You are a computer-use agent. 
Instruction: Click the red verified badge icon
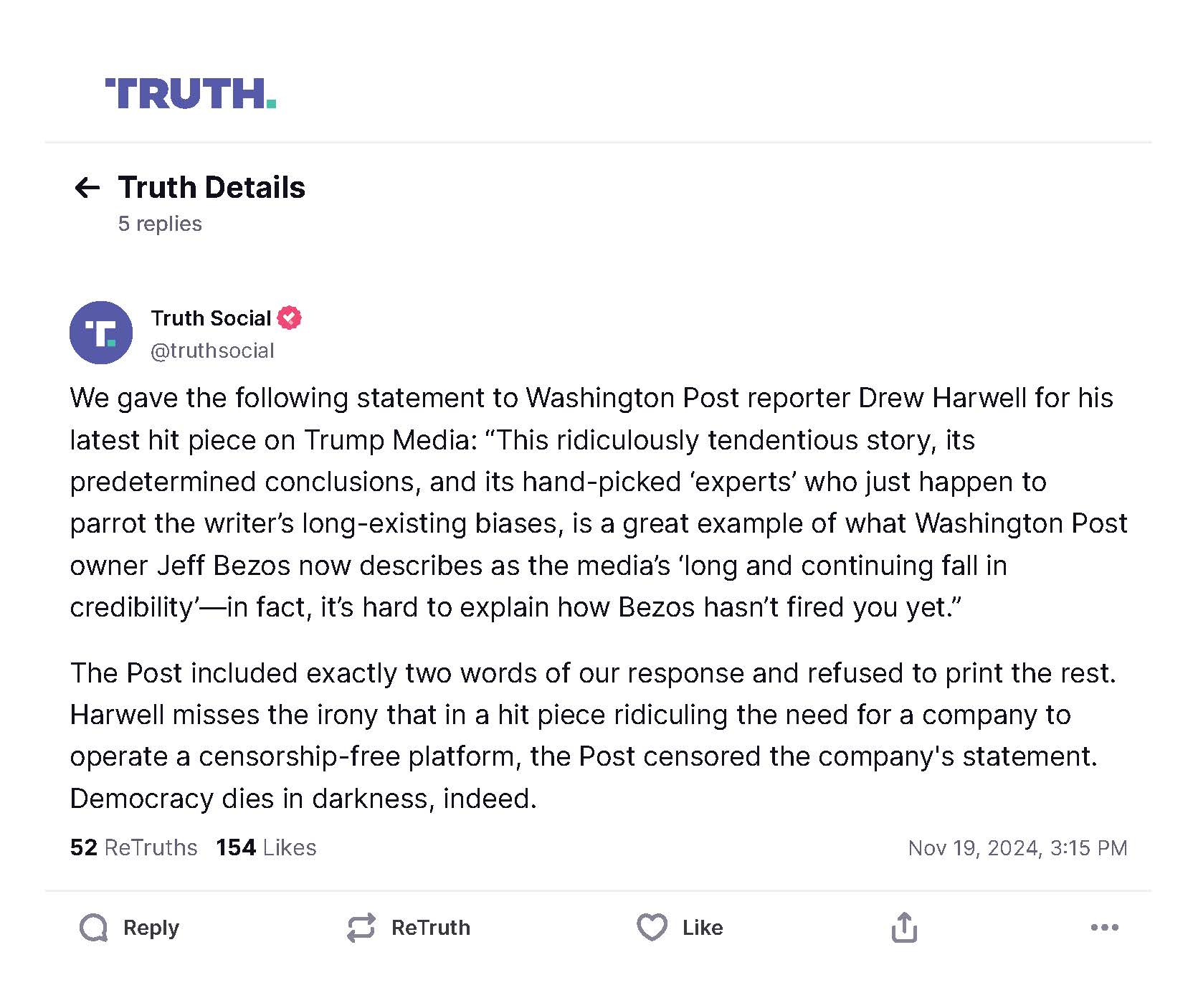point(290,318)
